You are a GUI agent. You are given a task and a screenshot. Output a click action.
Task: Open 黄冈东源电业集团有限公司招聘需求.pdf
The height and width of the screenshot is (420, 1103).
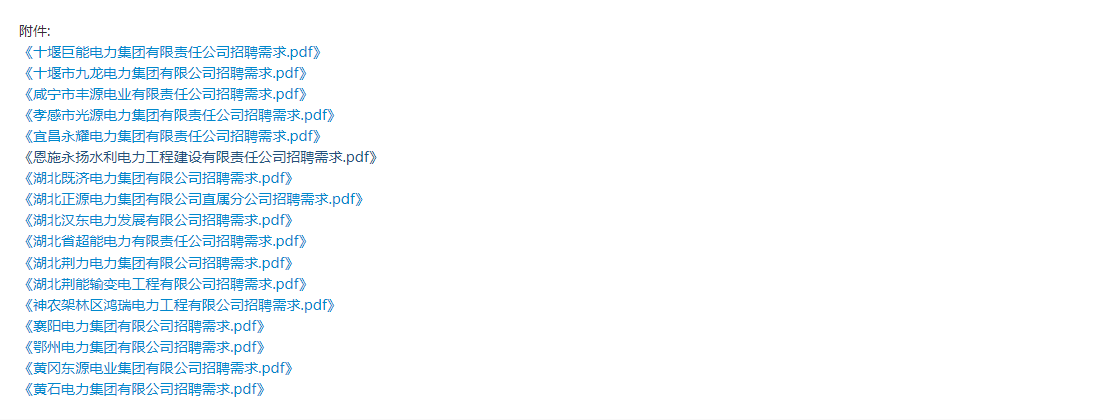(x=157, y=368)
